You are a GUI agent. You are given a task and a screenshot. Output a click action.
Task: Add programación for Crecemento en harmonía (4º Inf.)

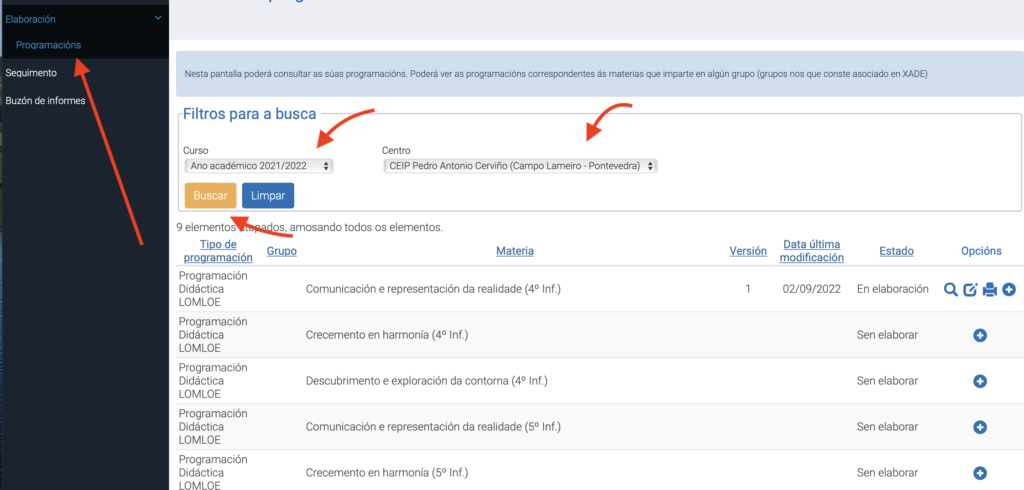(980, 335)
